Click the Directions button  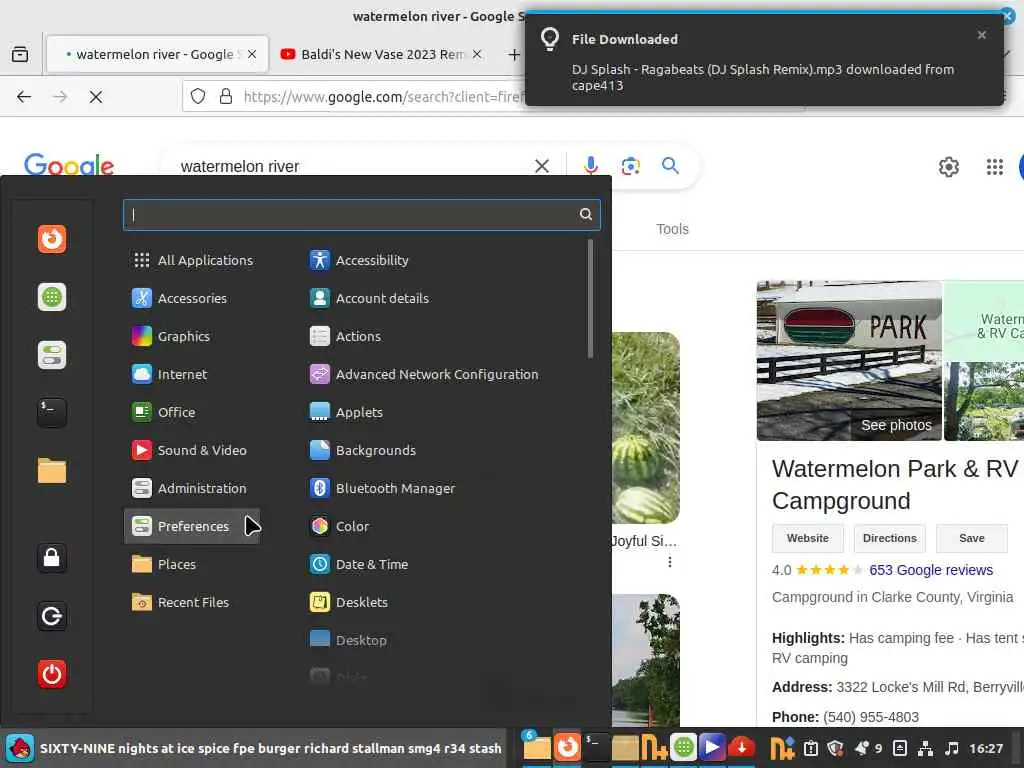point(889,538)
